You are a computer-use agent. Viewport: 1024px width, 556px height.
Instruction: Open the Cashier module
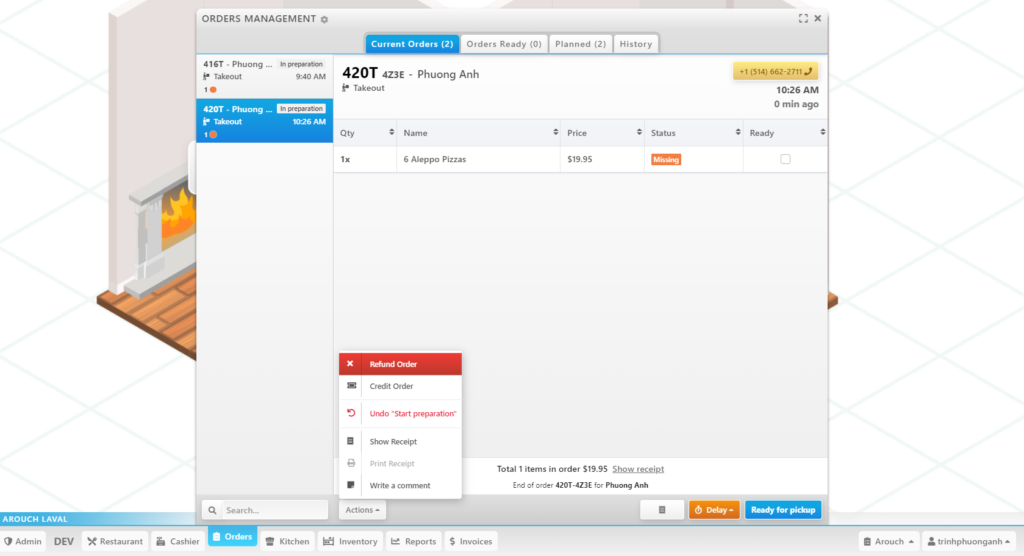[x=176, y=541]
